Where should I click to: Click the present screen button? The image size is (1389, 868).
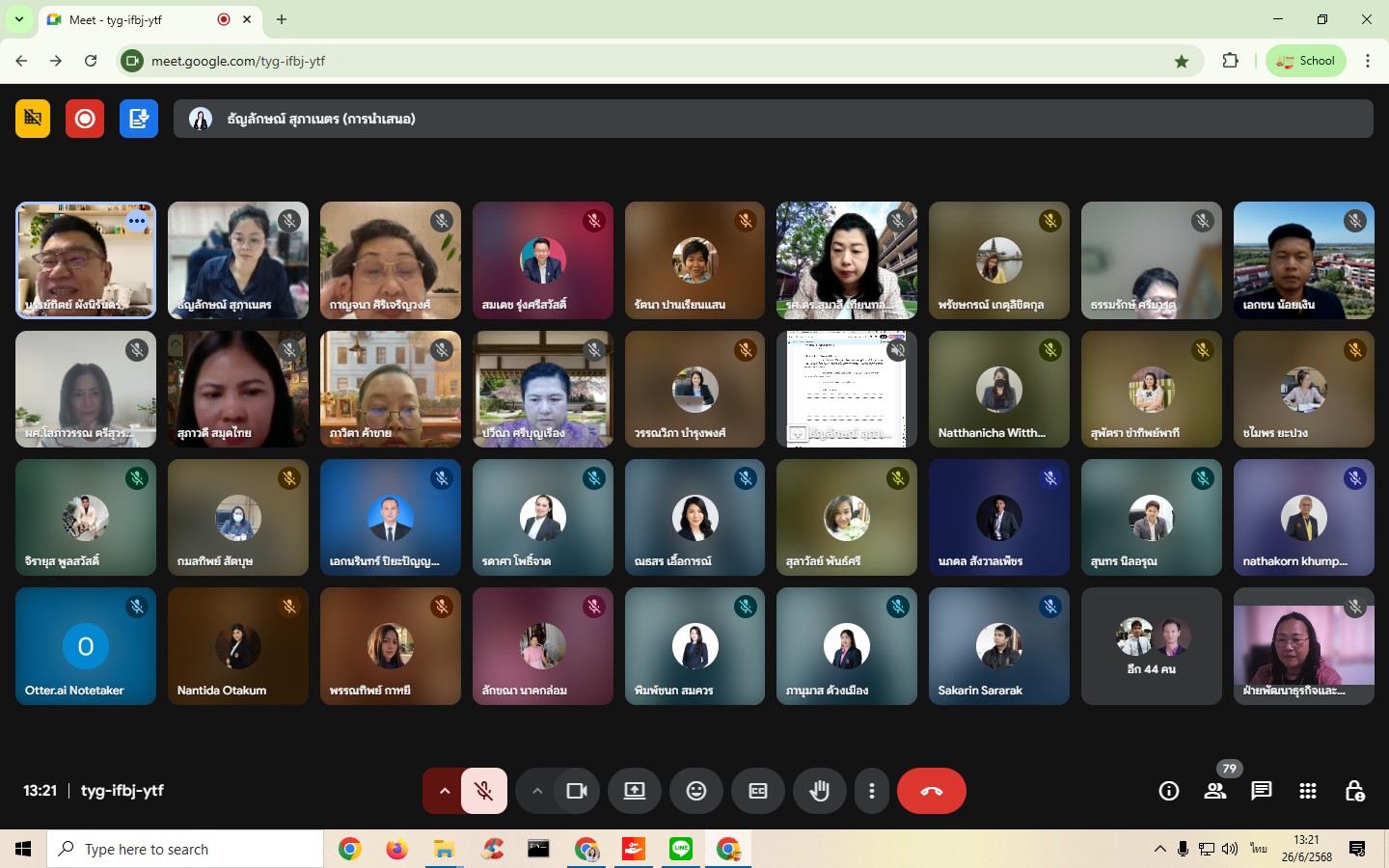pos(635,791)
